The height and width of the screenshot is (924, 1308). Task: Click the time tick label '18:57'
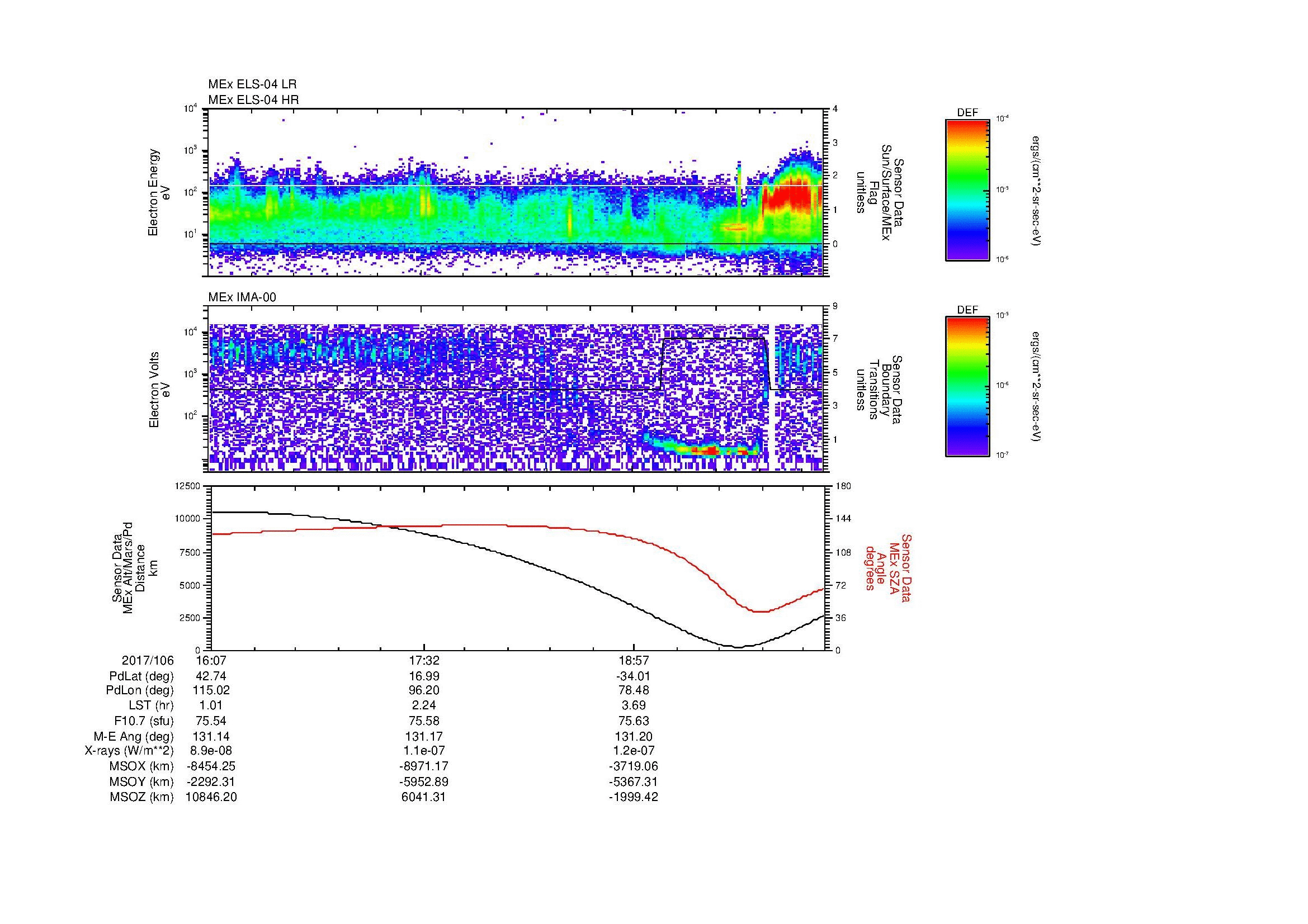pos(634,660)
